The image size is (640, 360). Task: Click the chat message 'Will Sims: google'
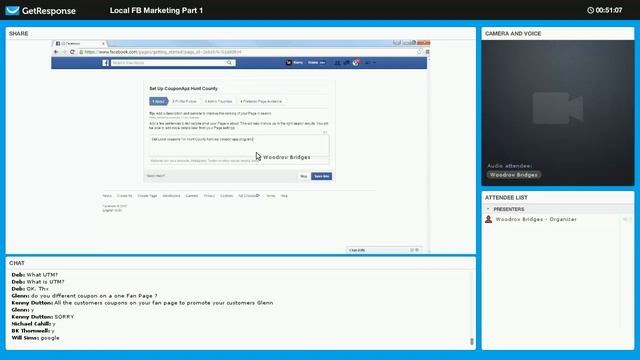(36, 338)
